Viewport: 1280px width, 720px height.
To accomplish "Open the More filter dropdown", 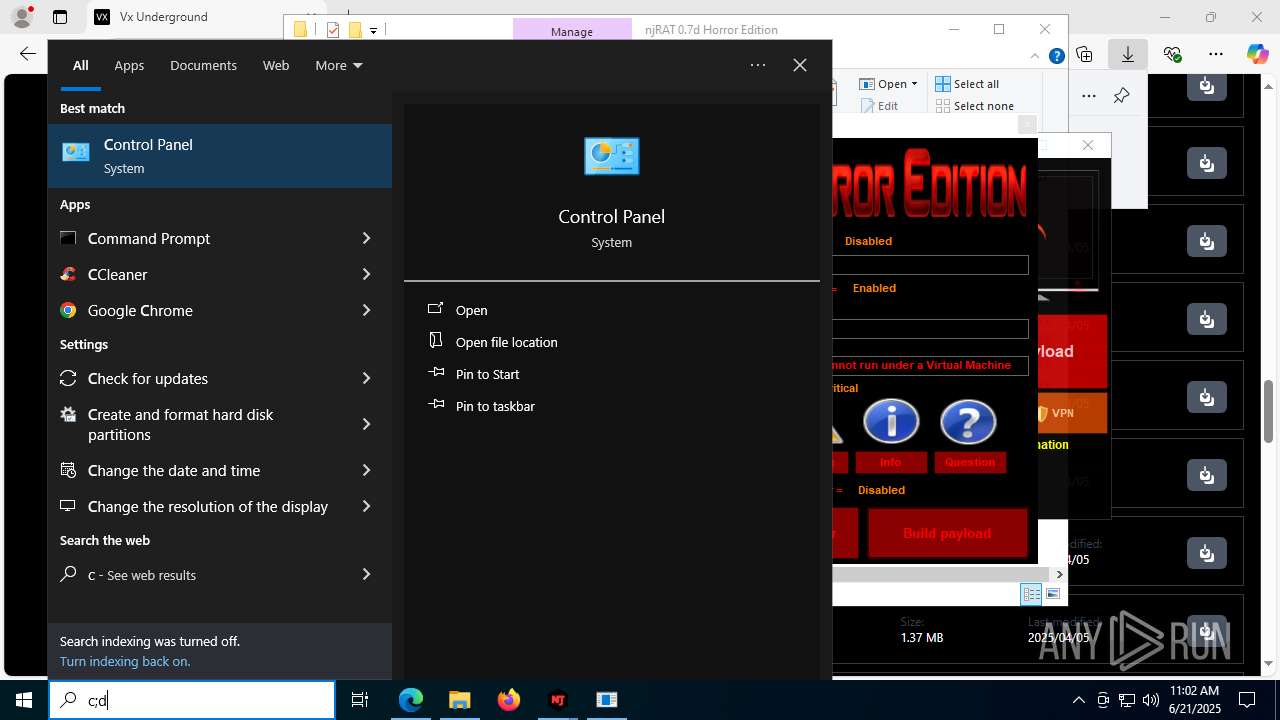I will tap(338, 65).
